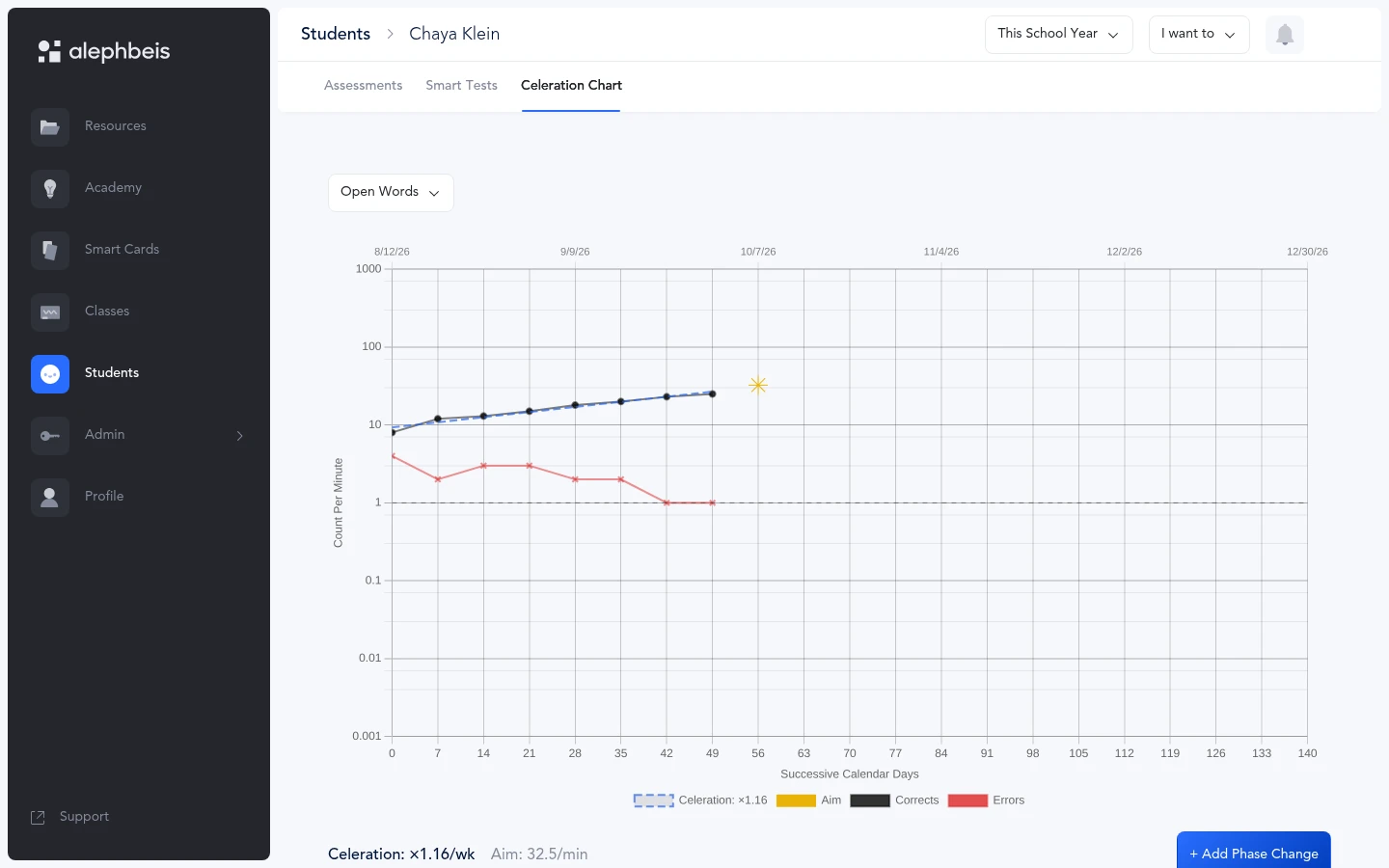1389x868 pixels.
Task: Click the Errors data point at day 42
Action: point(667,502)
